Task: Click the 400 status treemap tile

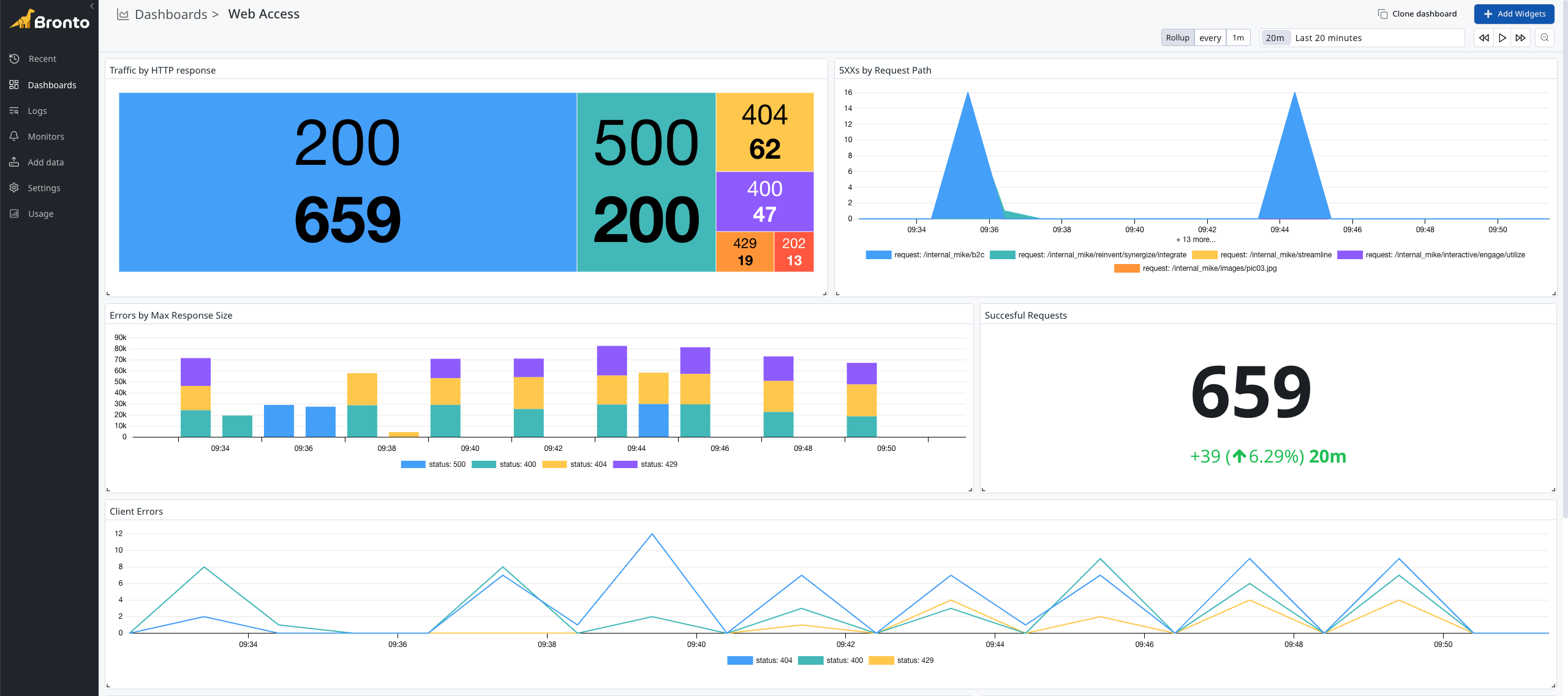Action: [765, 201]
